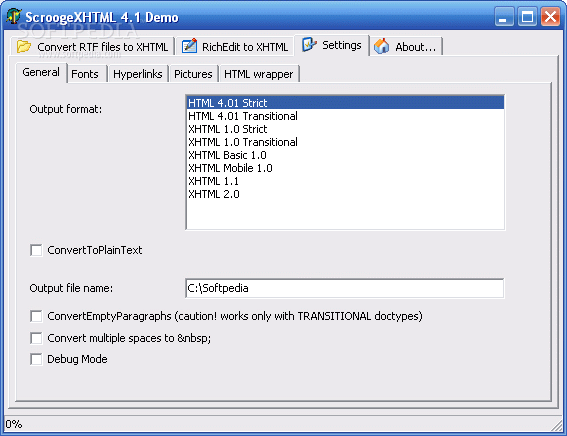Go to the Pictures sub-tab
This screenshot has width=567, height=436.
coord(193,74)
